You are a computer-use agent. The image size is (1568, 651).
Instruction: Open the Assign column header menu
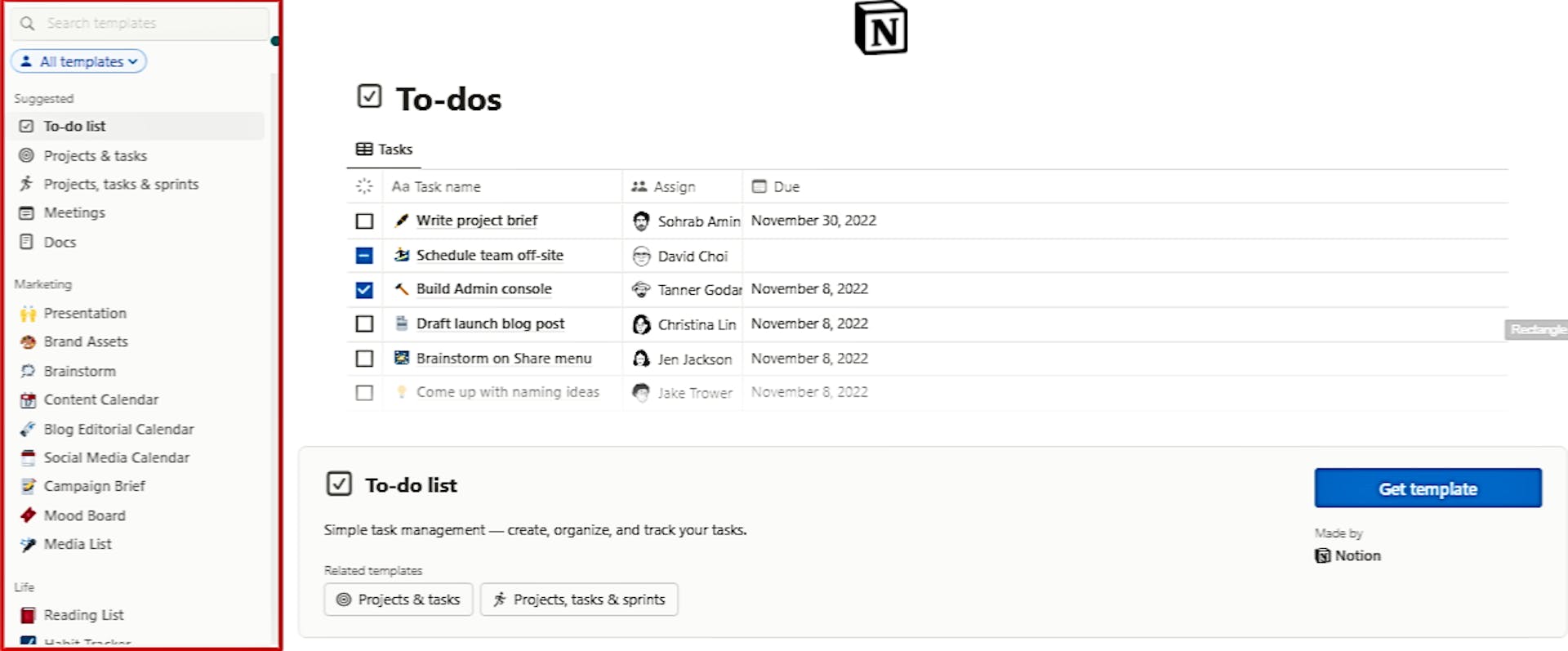[x=673, y=186]
